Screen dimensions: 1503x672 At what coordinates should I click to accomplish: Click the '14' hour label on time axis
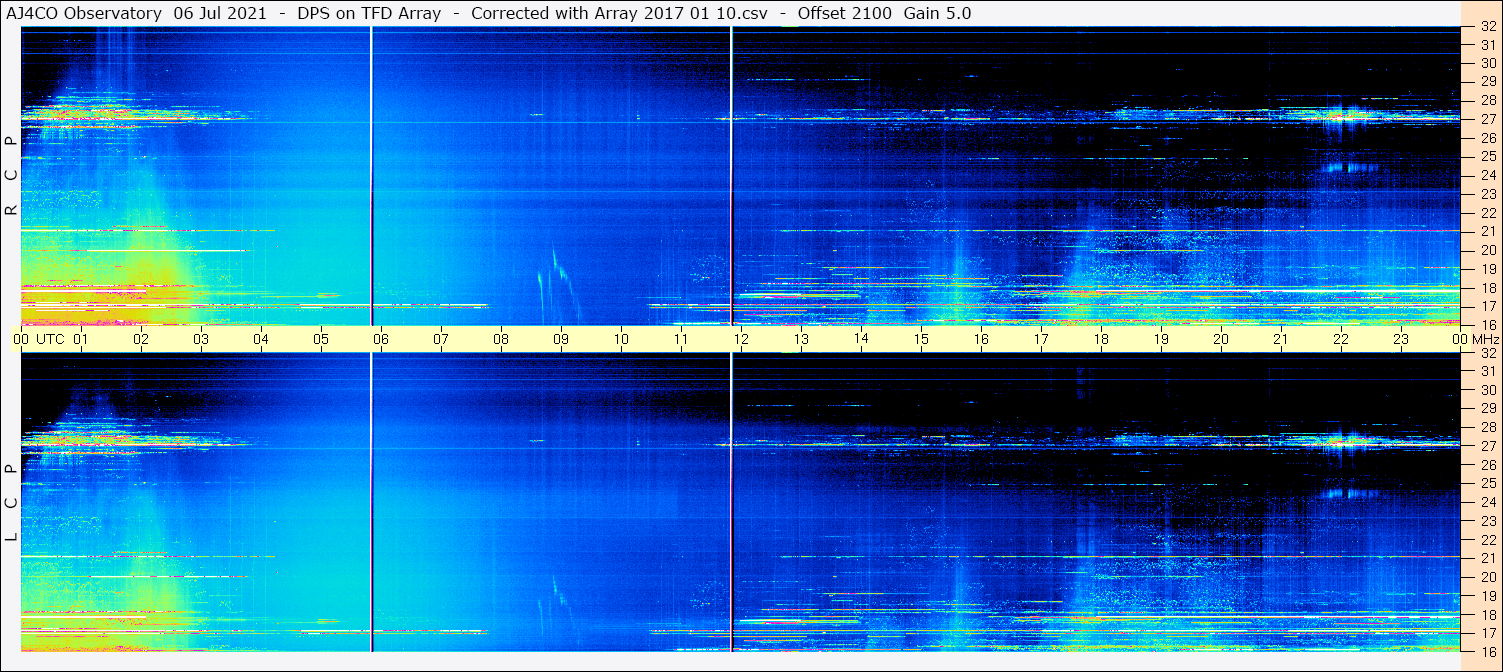pyautogui.click(x=861, y=338)
